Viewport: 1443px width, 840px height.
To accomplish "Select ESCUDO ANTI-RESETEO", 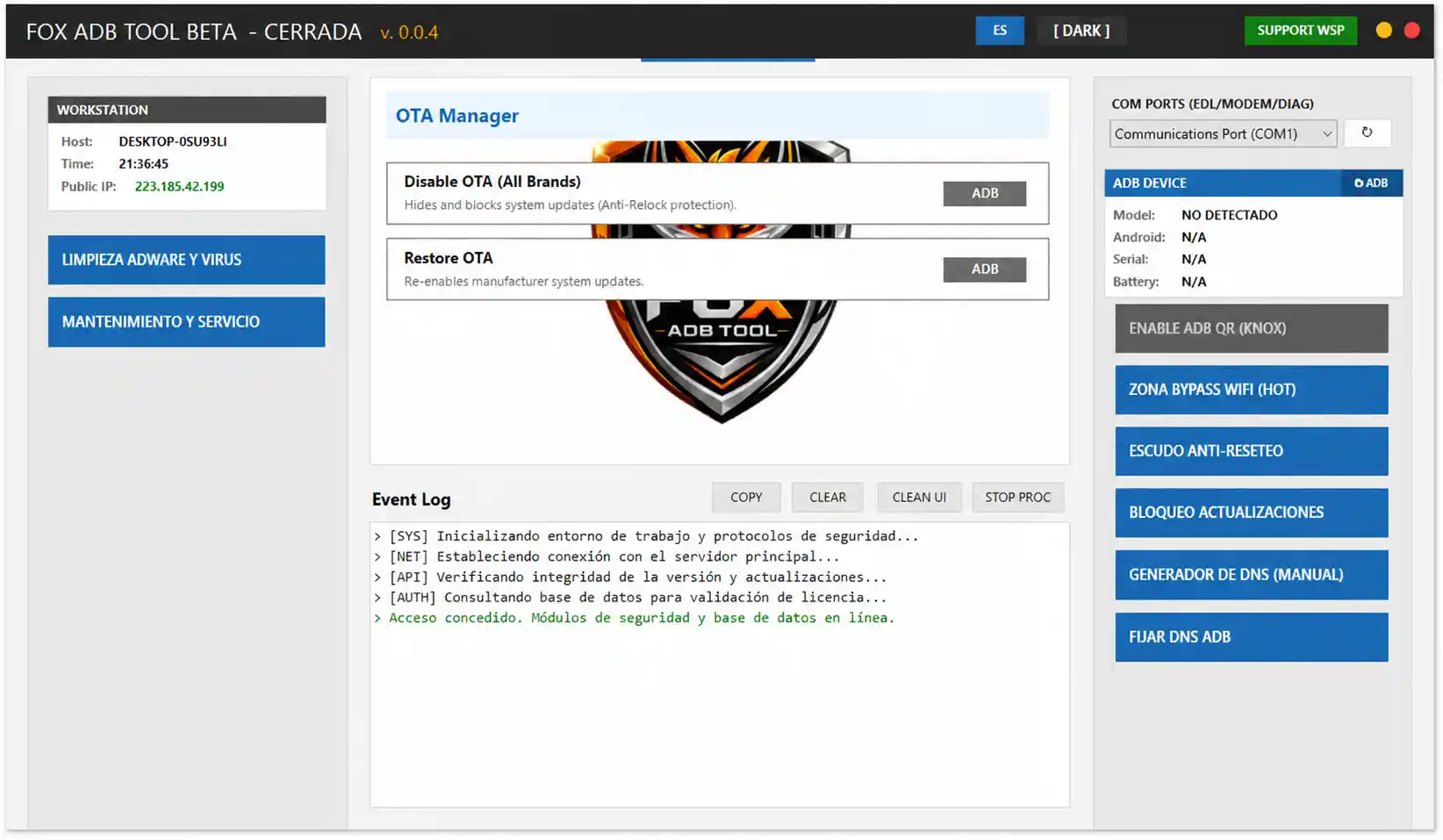I will pyautogui.click(x=1251, y=451).
